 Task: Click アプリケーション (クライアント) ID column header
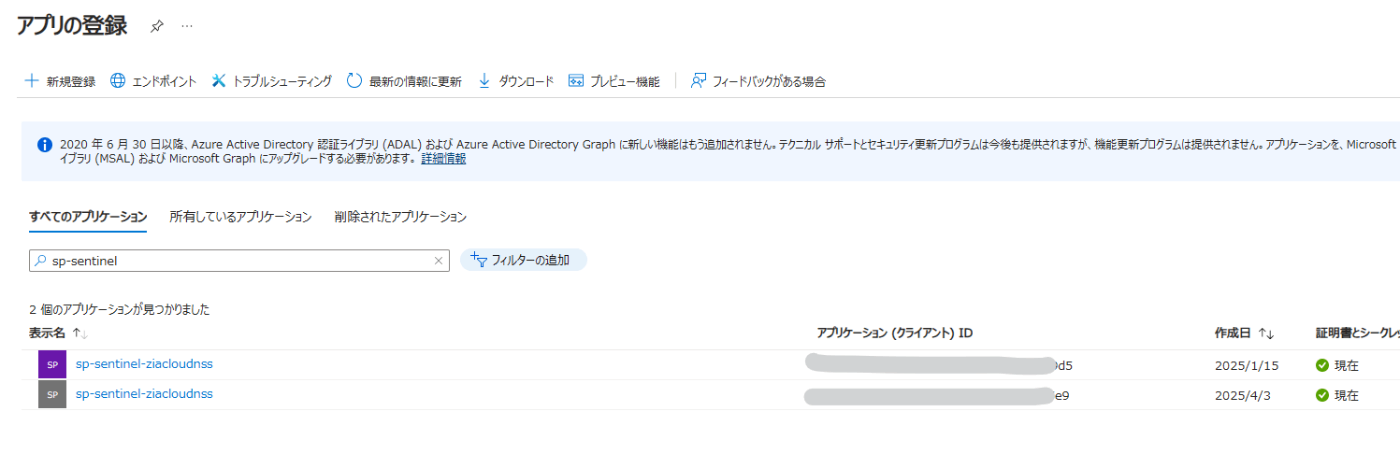click(x=895, y=333)
